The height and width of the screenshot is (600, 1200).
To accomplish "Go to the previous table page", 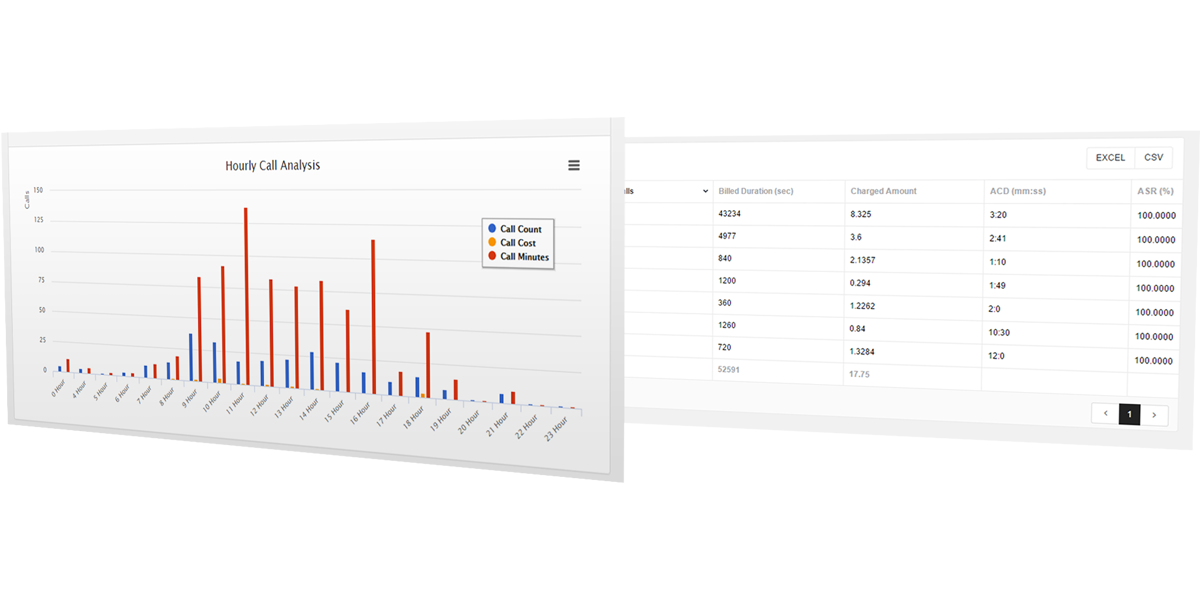I will tap(1105, 413).
